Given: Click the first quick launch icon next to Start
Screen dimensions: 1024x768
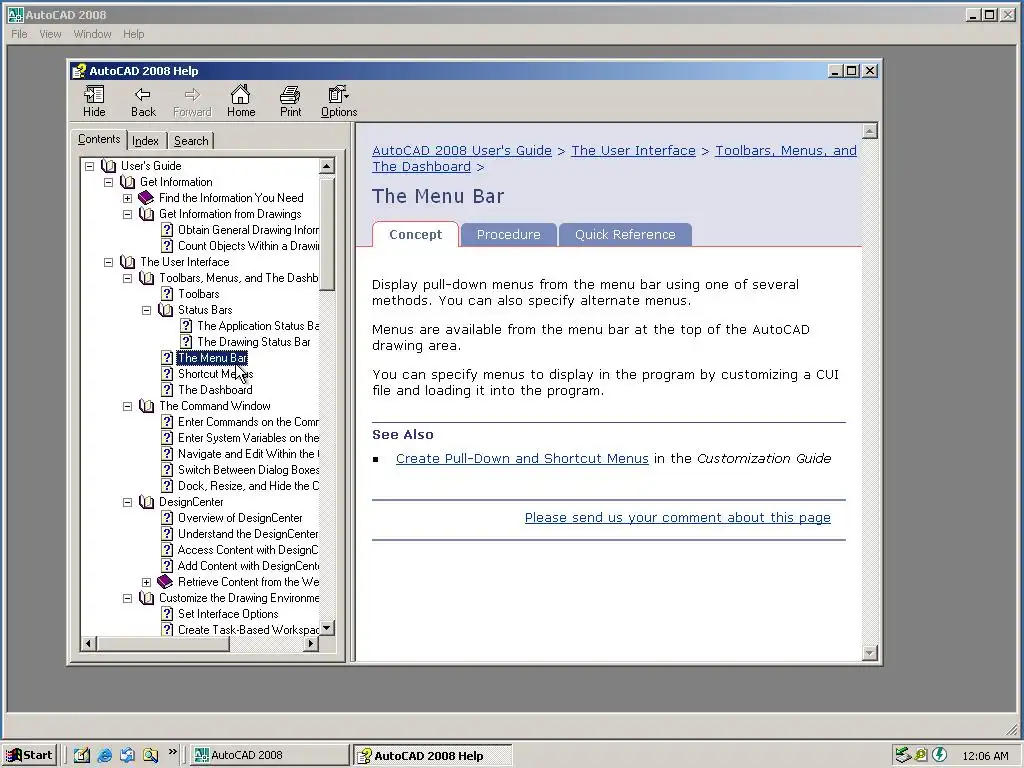Looking at the screenshot, I should [82, 756].
